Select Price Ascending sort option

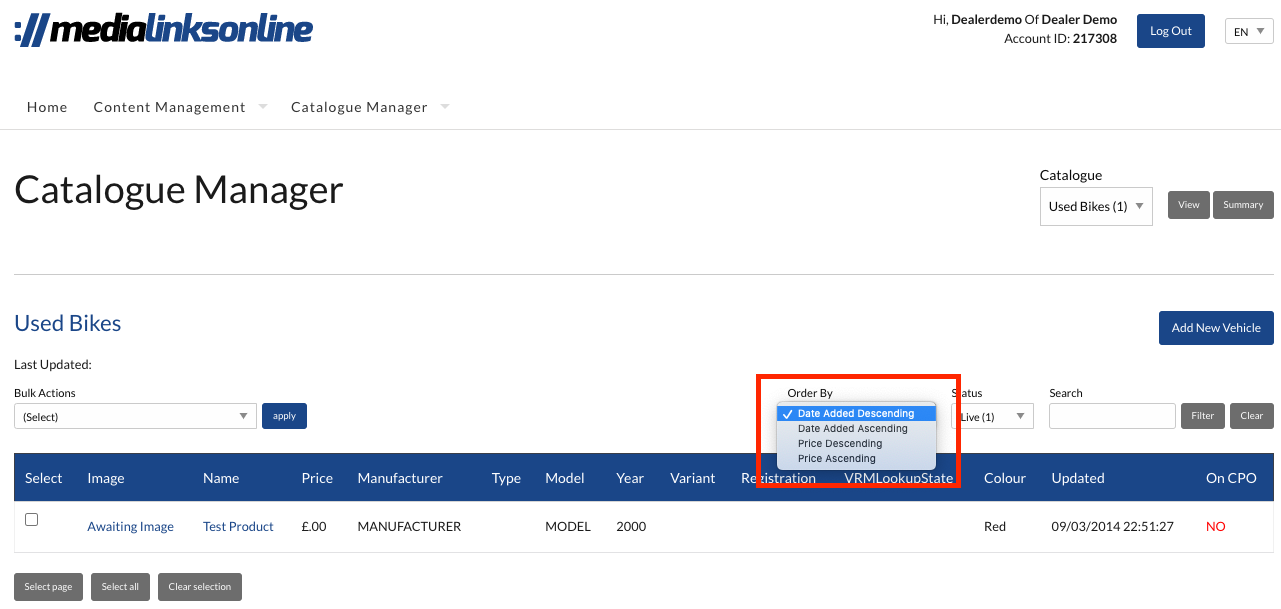click(837, 459)
